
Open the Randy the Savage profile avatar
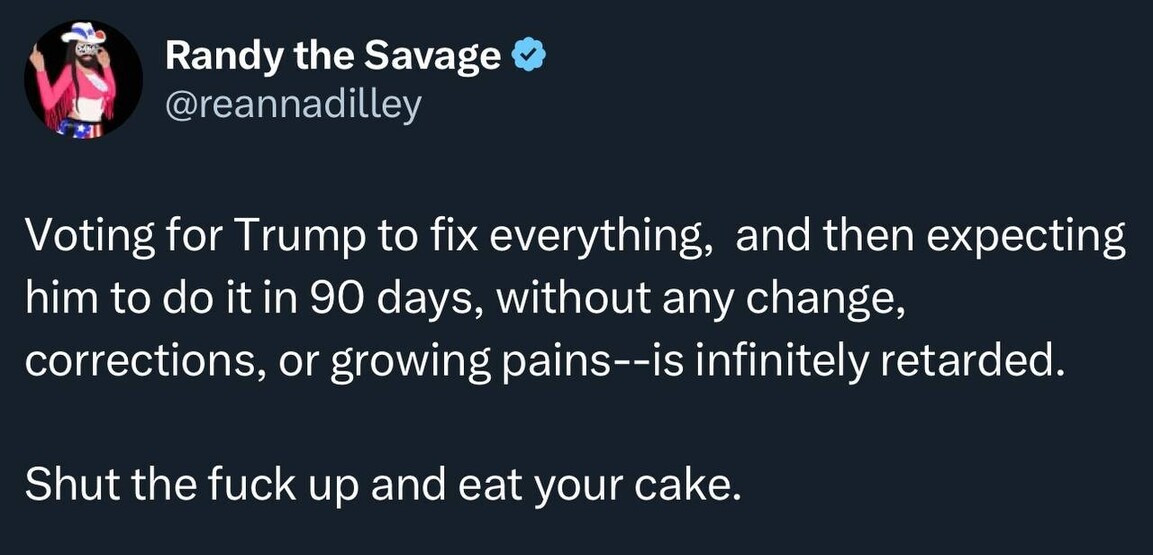[84, 78]
